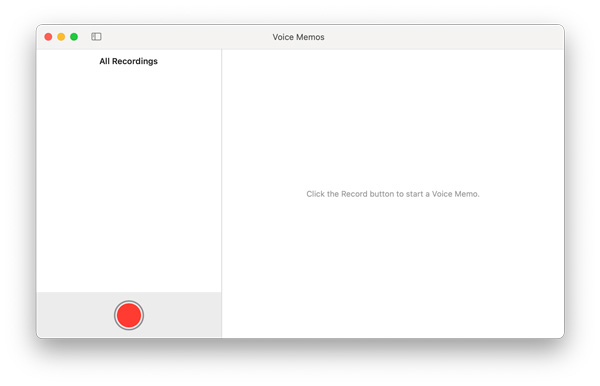The image size is (600, 386).
Task: Close the Voice Memos window
Action: pyautogui.click(x=48, y=37)
